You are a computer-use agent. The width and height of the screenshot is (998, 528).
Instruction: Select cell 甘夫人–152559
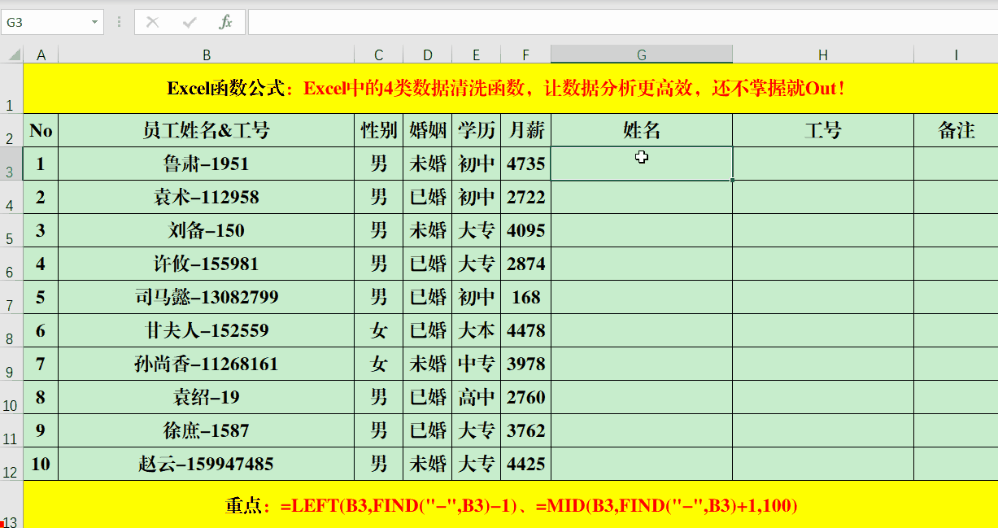[206, 330]
